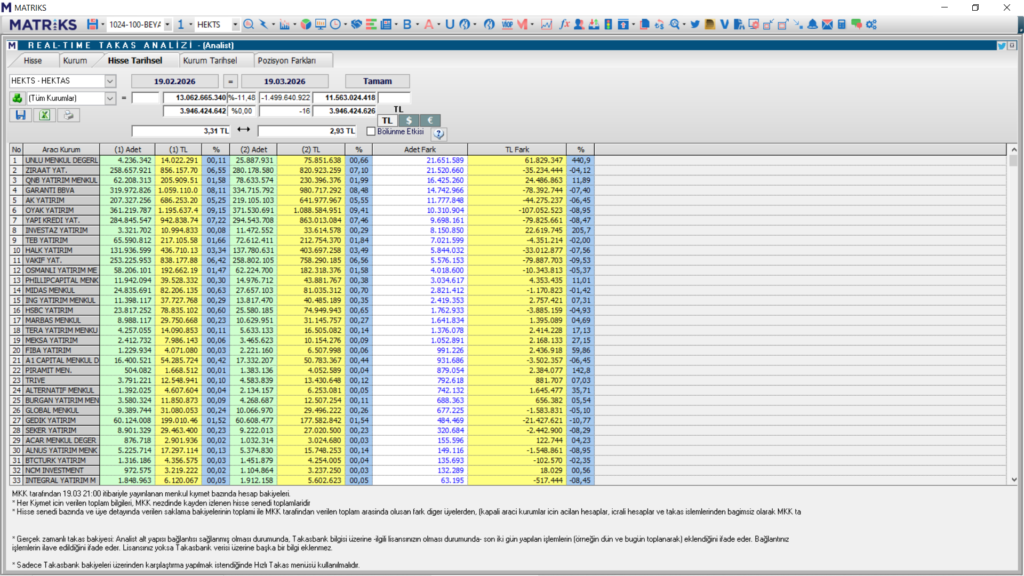
Task: Switch to the Kurum tab
Action: tap(75, 60)
